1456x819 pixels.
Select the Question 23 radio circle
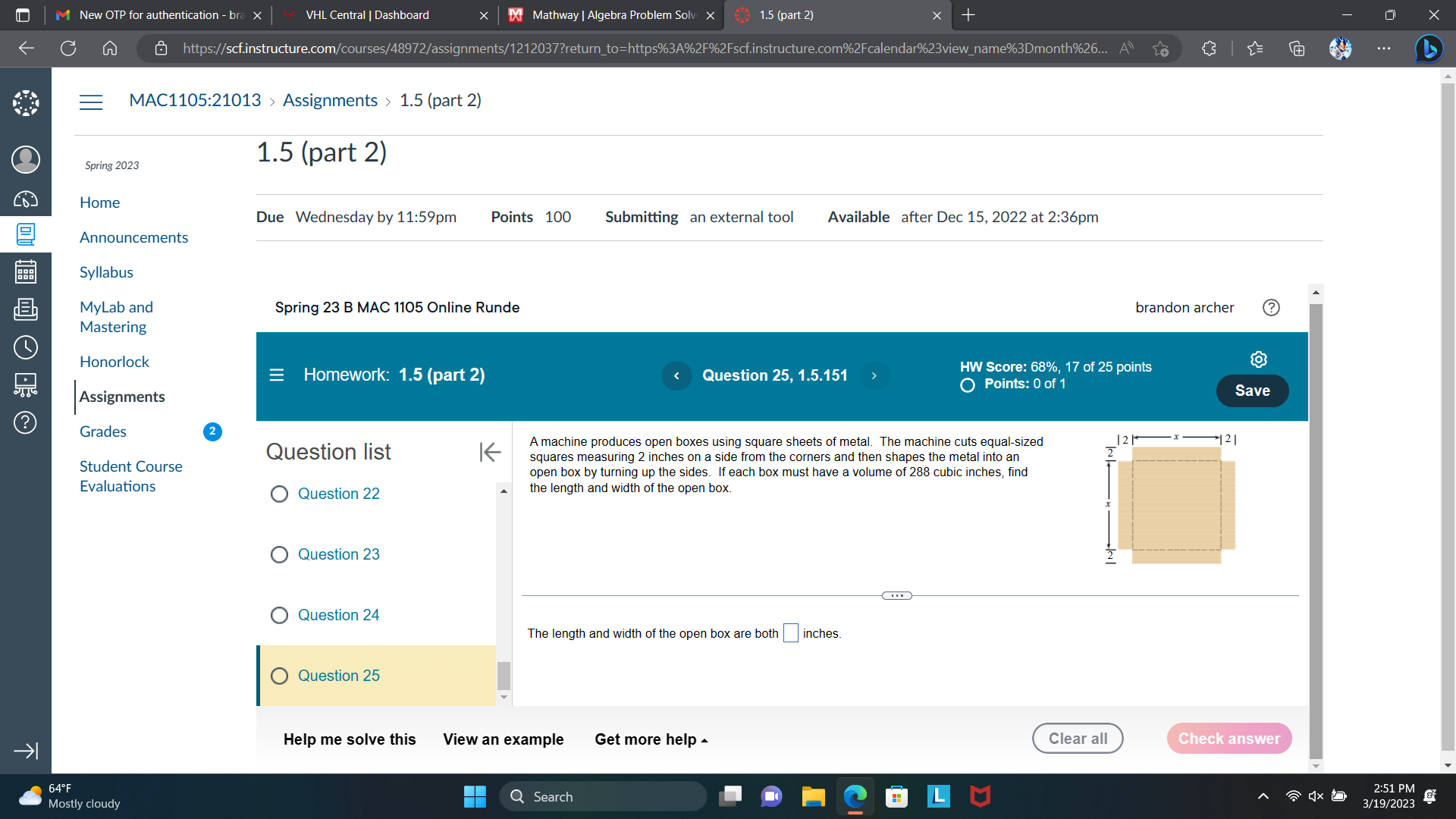click(x=279, y=555)
